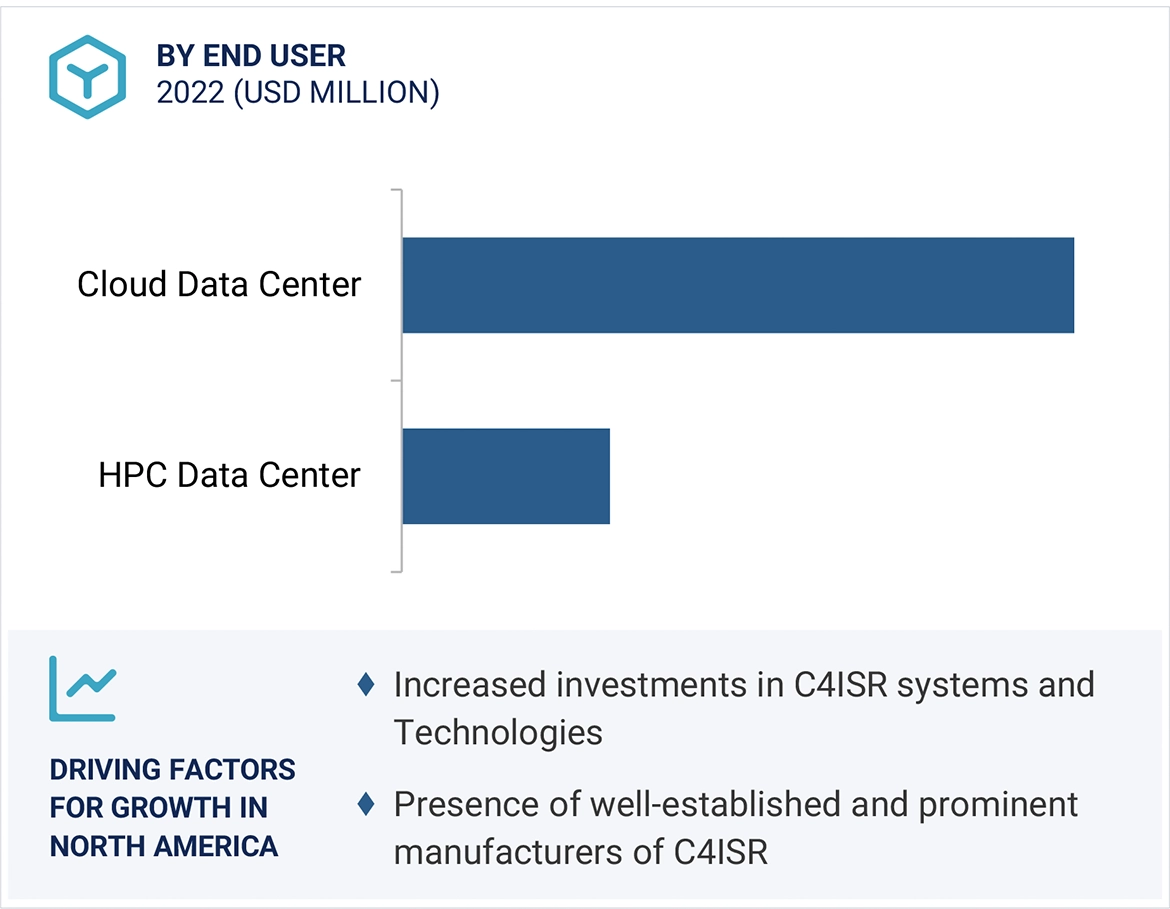Click the line chart growth icon
The height and width of the screenshot is (909, 1170).
(83, 688)
